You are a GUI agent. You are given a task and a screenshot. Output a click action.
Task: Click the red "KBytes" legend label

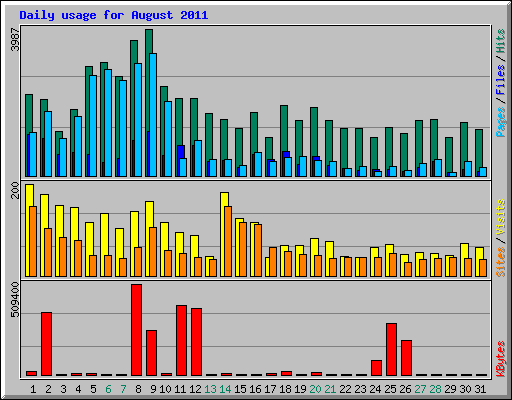pos(501,359)
